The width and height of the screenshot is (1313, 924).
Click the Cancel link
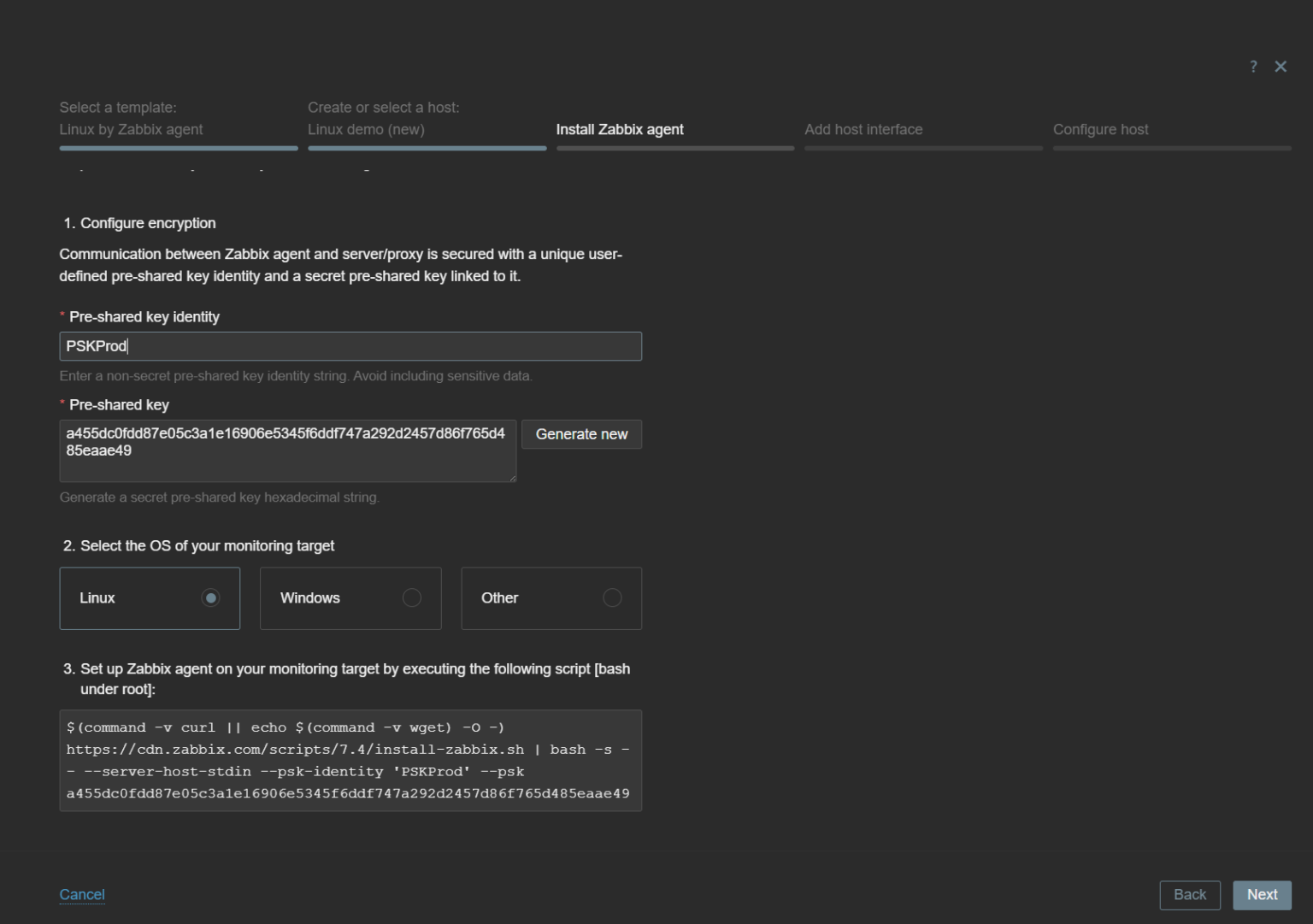82,895
